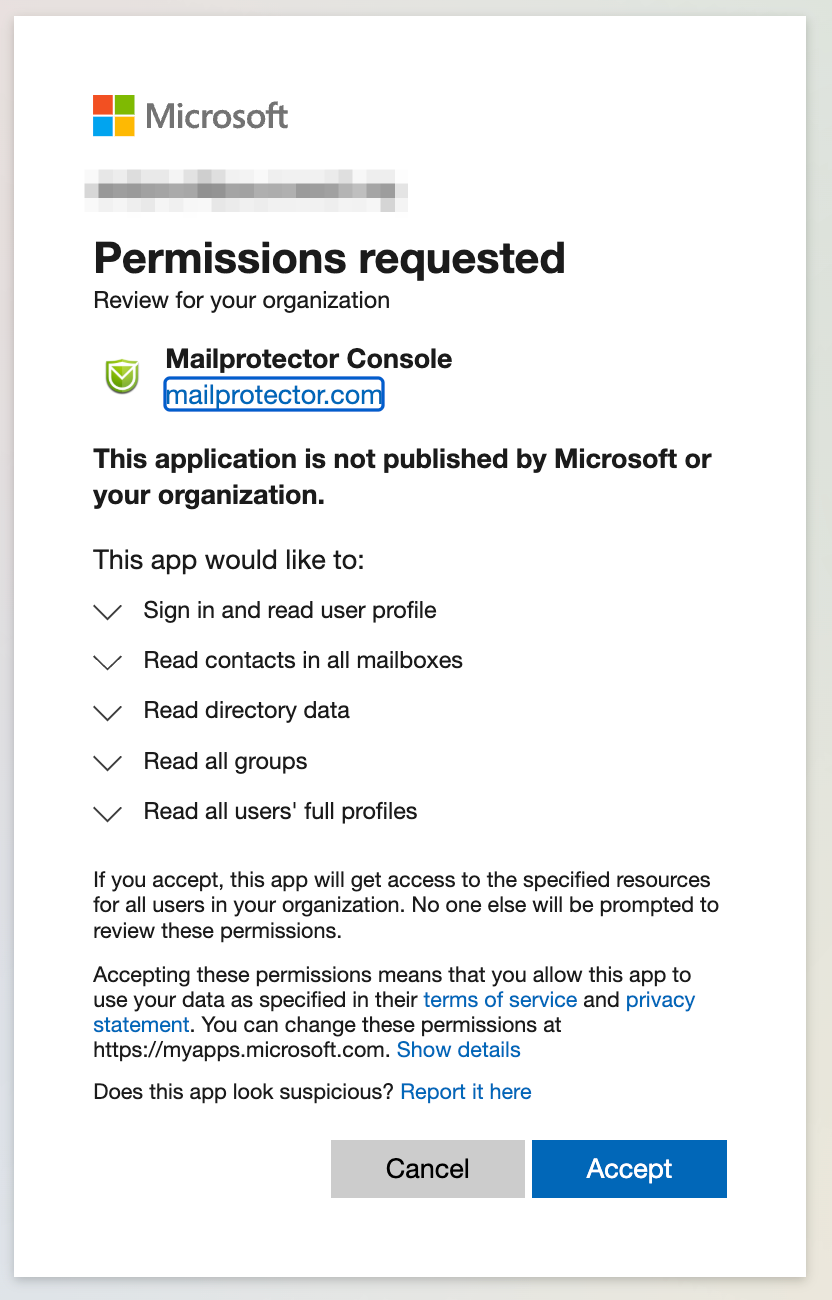
Task: Click the Mailprotector green shield icon
Action: pos(122,376)
